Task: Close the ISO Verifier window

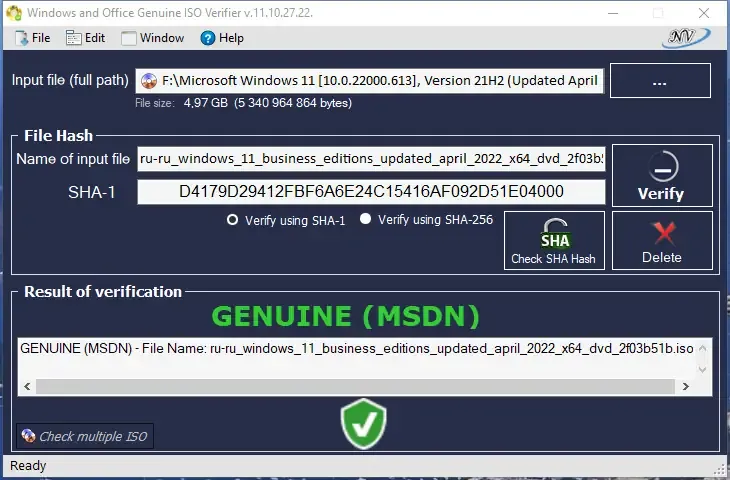Action: [x=704, y=13]
